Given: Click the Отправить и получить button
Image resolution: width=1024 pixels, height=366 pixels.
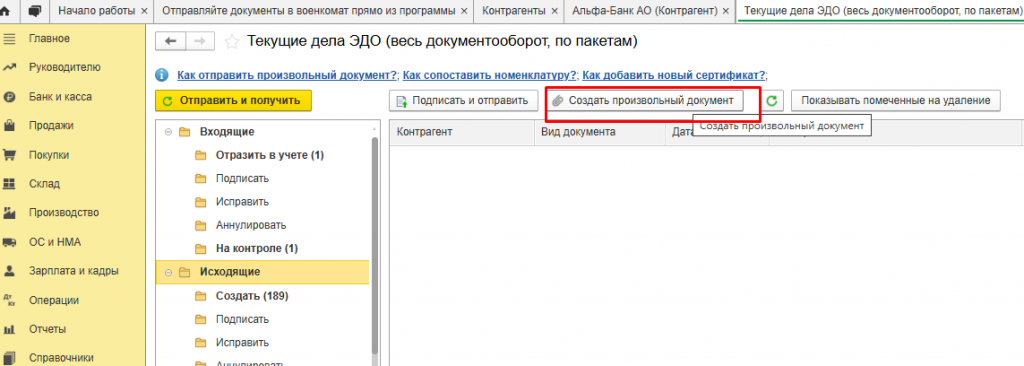Looking at the screenshot, I should point(233,101).
